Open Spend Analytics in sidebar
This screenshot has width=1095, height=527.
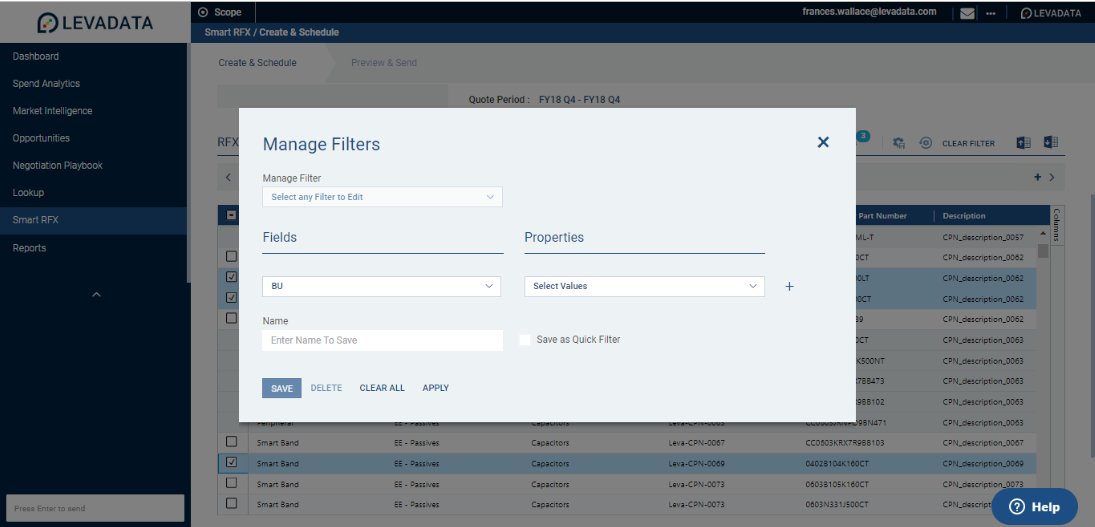pos(46,83)
